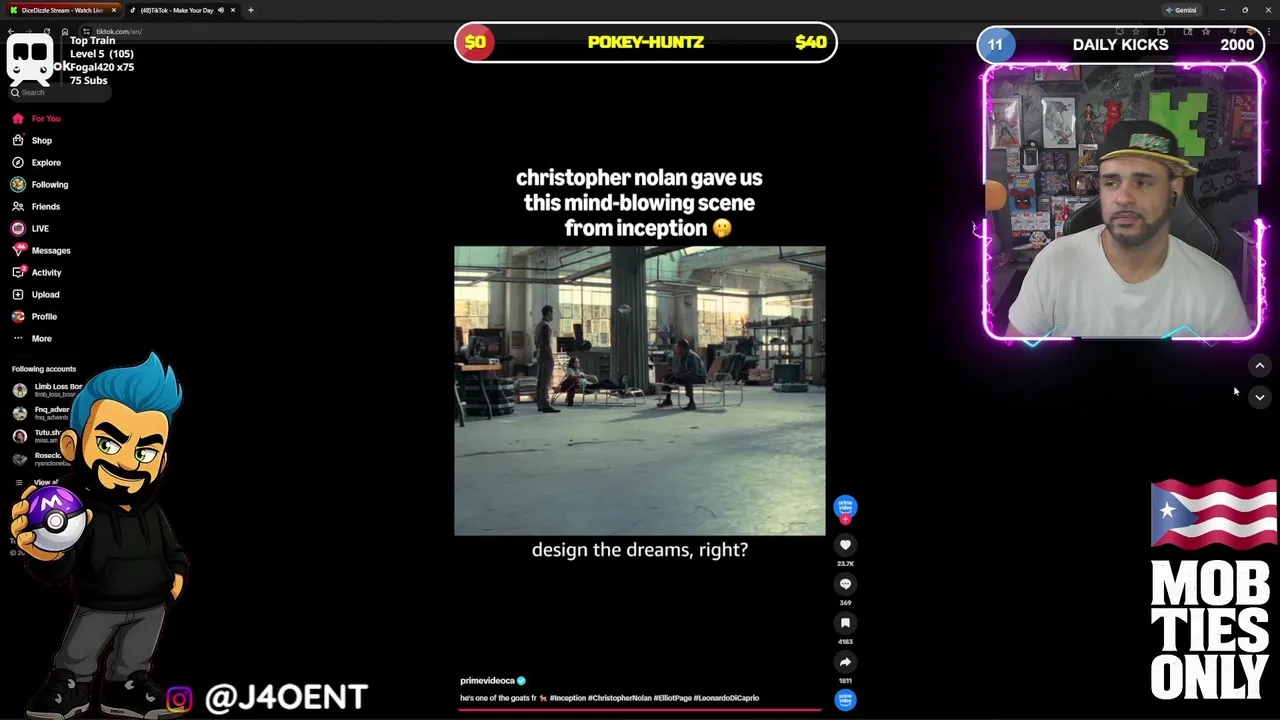
Task: Open Messages inbox
Action: (x=41, y=250)
